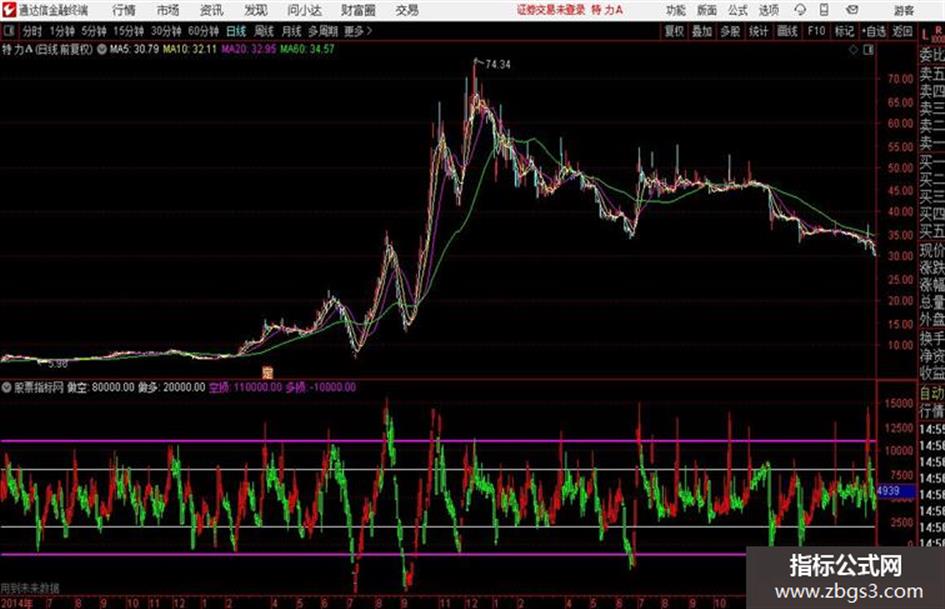Click the 做空: 80000.00 indicator value
945x609 pixels.
[x=100, y=387]
